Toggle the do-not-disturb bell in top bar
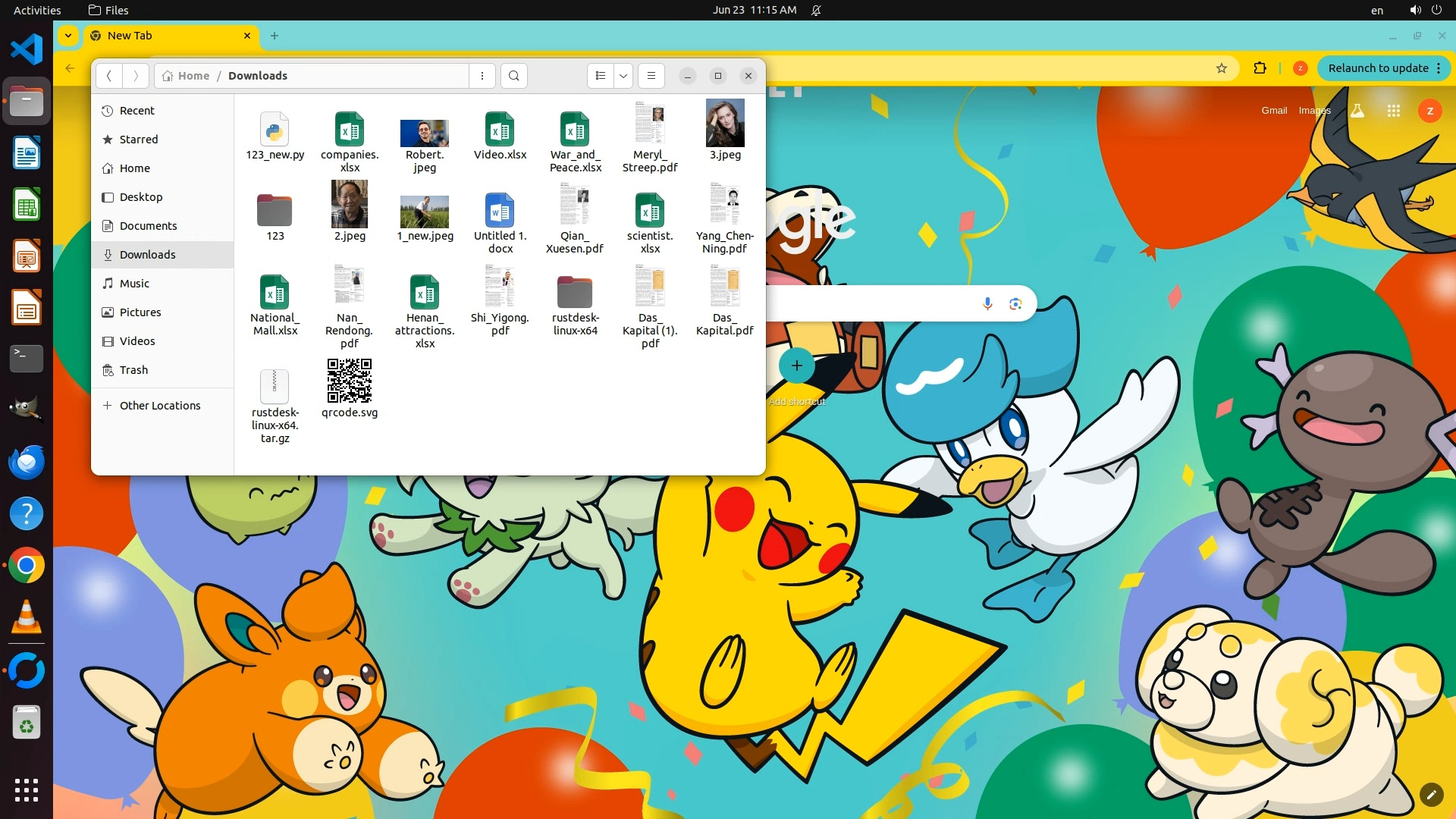Viewport: 1456px width, 819px height. coord(816,10)
